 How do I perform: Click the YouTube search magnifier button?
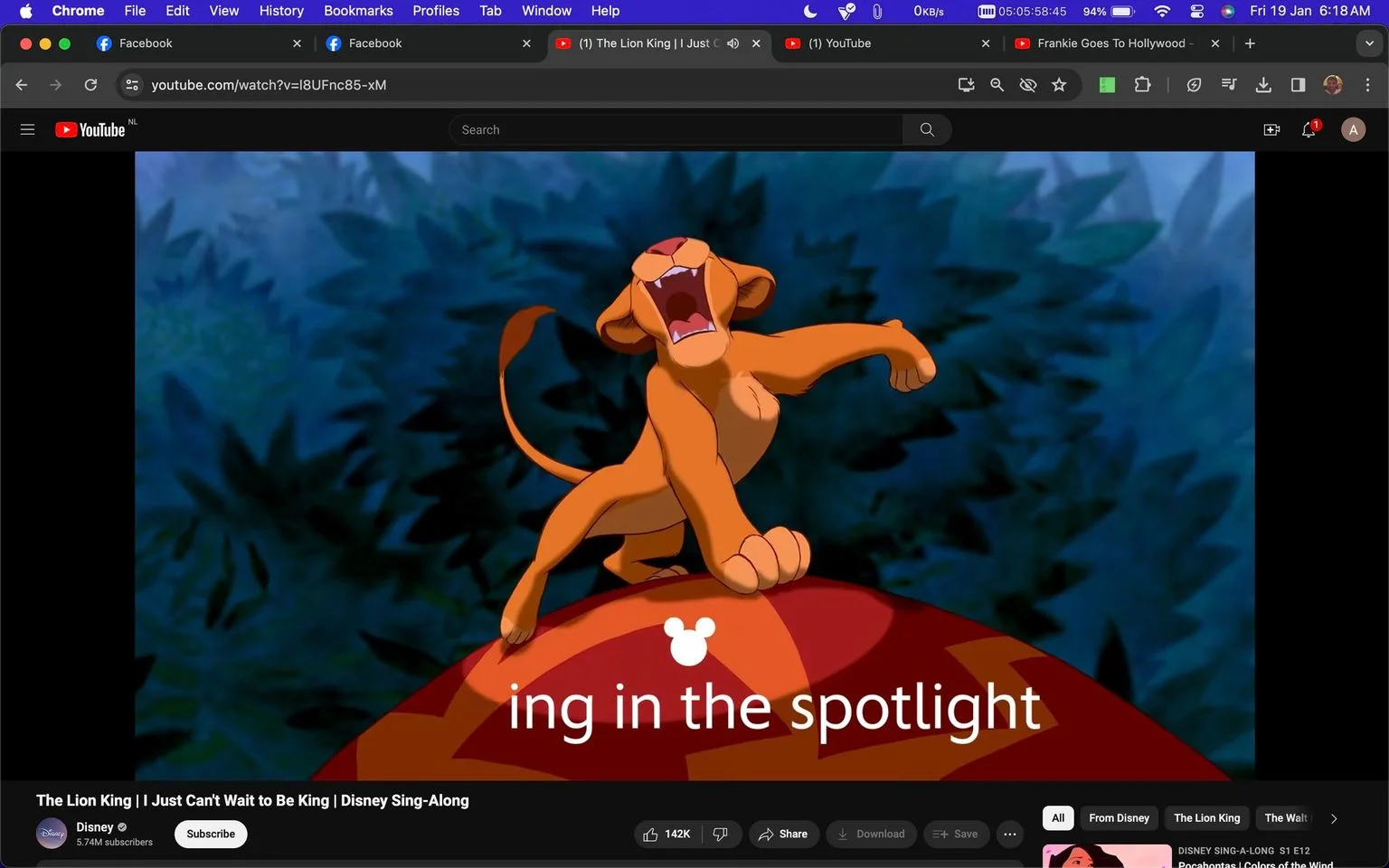point(927,129)
